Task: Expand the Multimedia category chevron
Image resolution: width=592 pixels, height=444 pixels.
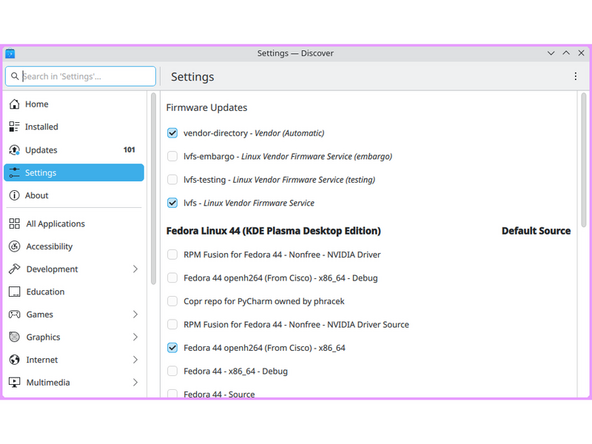Action: point(135,382)
